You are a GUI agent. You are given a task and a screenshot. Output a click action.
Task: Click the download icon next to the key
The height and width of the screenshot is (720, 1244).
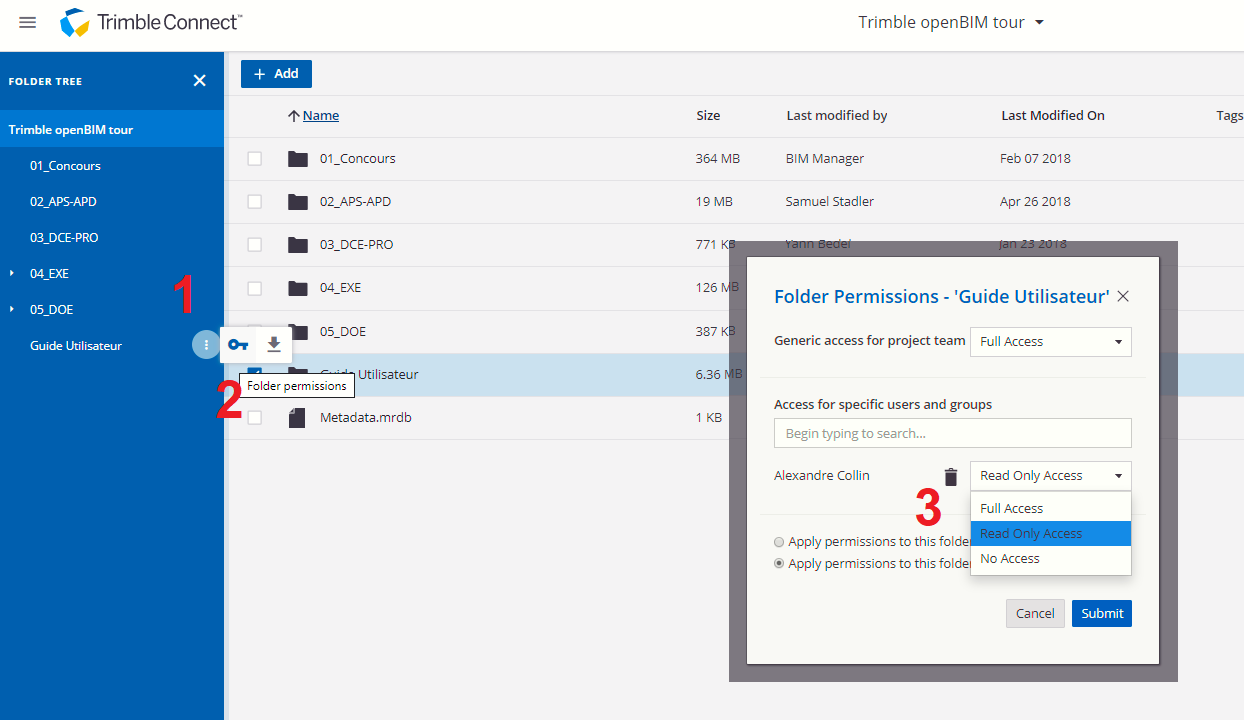tap(272, 343)
